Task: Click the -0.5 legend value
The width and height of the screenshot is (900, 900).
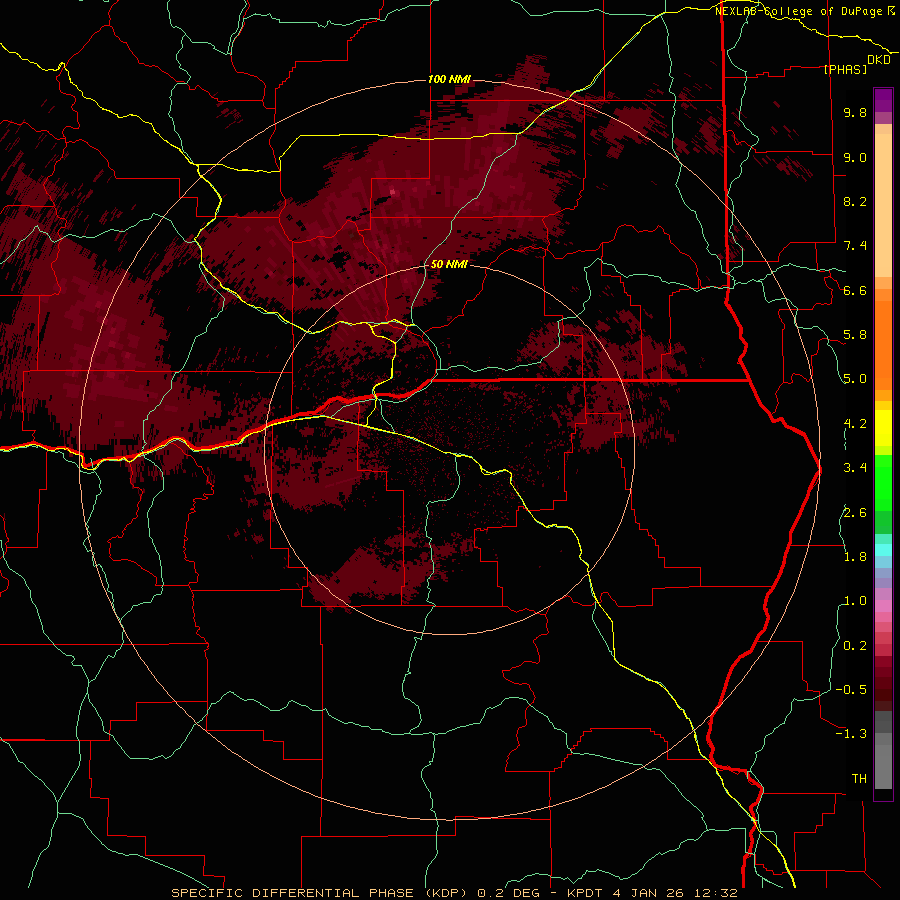Action: (x=851, y=690)
